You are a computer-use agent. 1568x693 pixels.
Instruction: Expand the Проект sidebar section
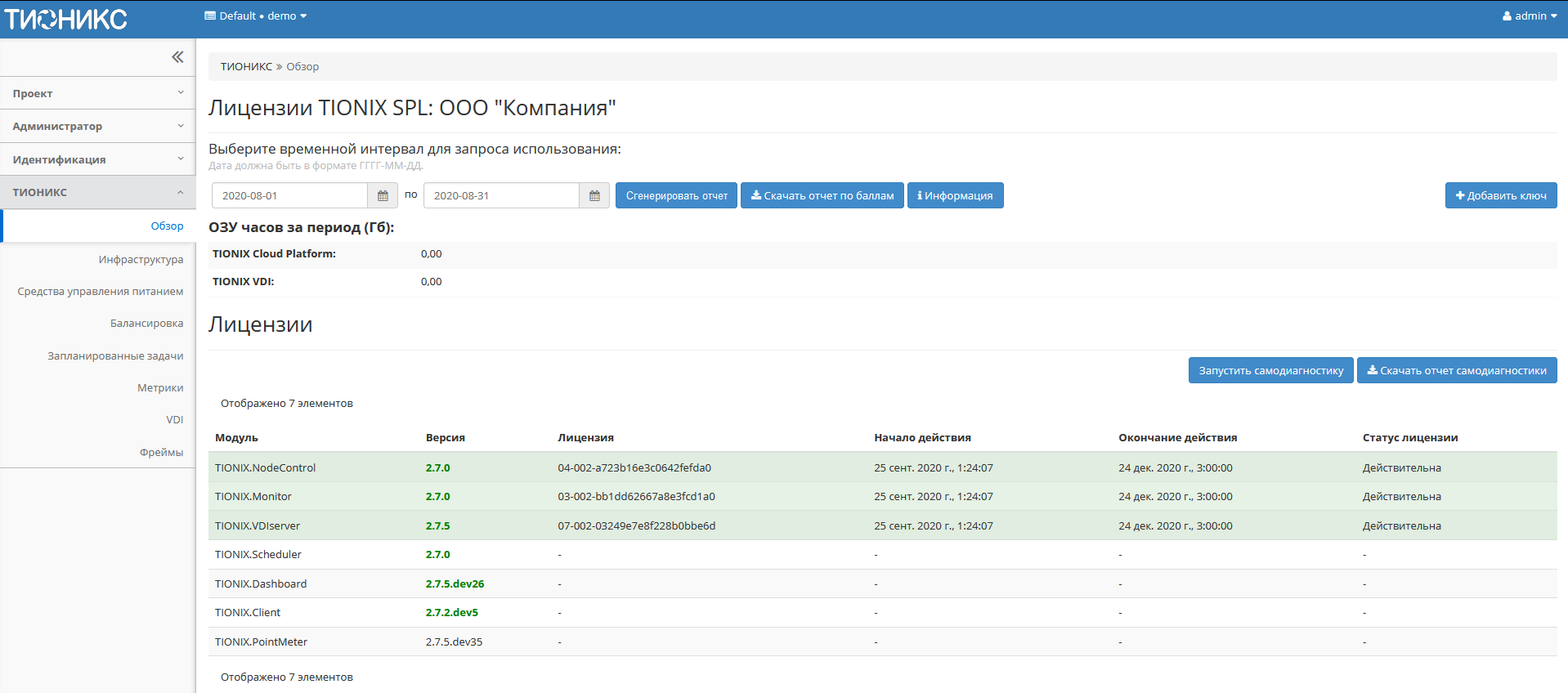(98, 93)
